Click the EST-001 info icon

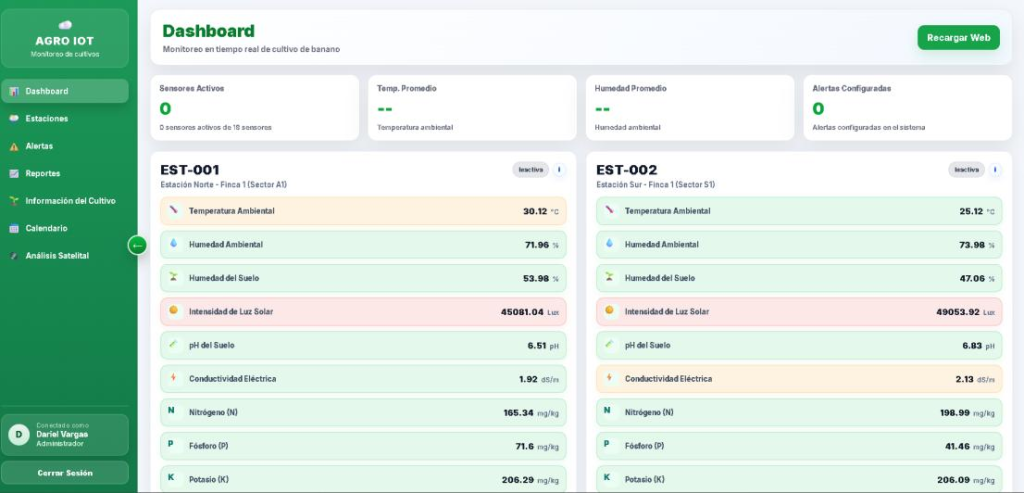tap(559, 170)
